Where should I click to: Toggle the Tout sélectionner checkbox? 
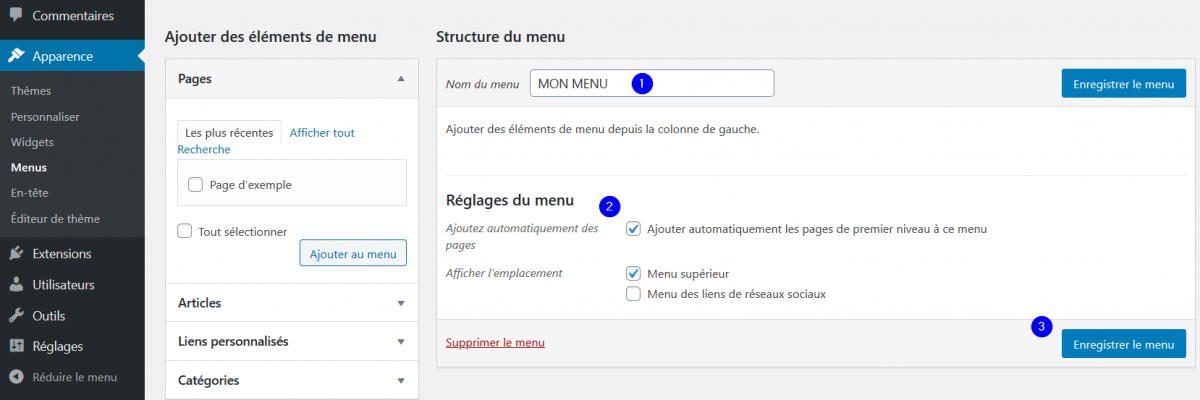(184, 231)
